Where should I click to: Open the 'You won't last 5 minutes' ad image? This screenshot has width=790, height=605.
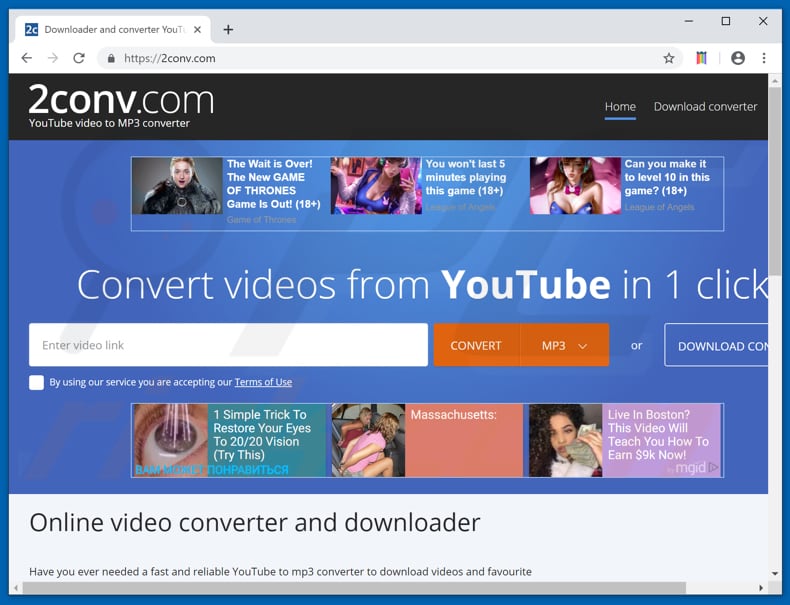376,186
